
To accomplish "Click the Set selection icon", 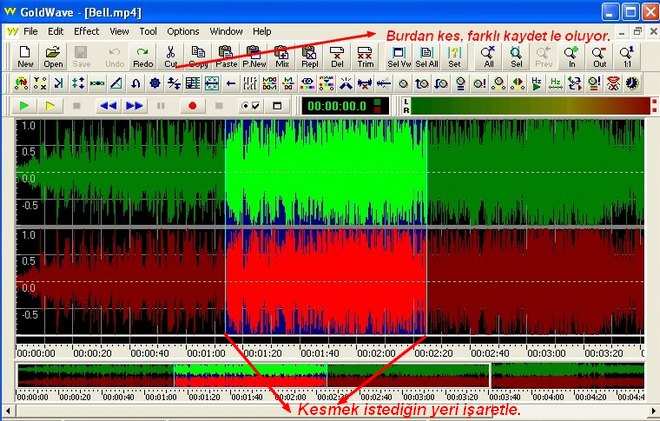I will pyautogui.click(x=454, y=57).
